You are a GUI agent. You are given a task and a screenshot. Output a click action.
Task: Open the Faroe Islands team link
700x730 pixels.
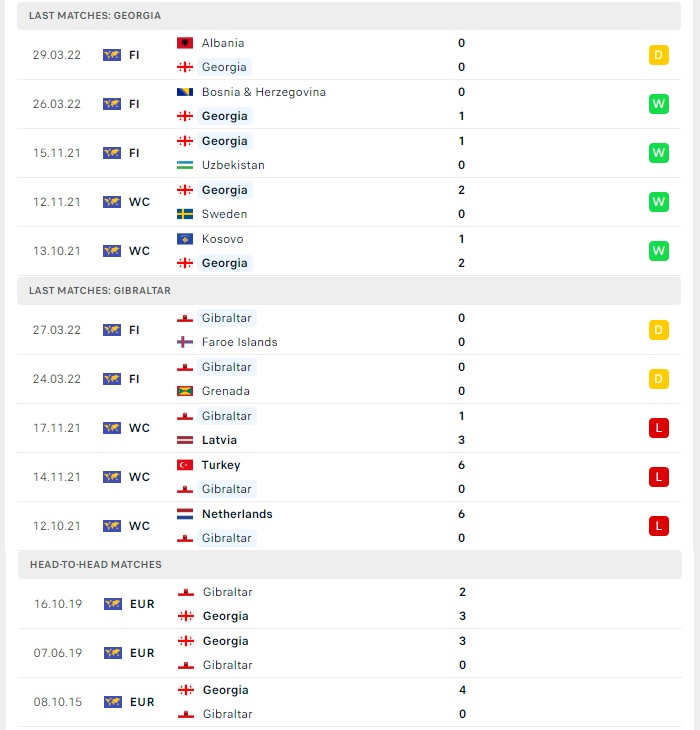(x=240, y=342)
